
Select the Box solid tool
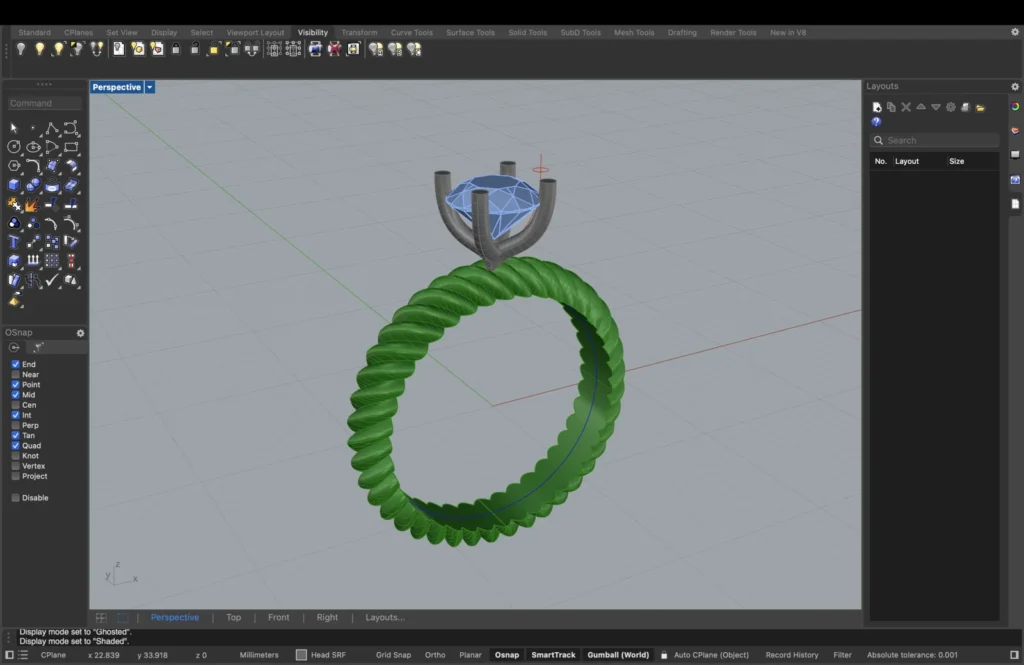click(x=14, y=185)
